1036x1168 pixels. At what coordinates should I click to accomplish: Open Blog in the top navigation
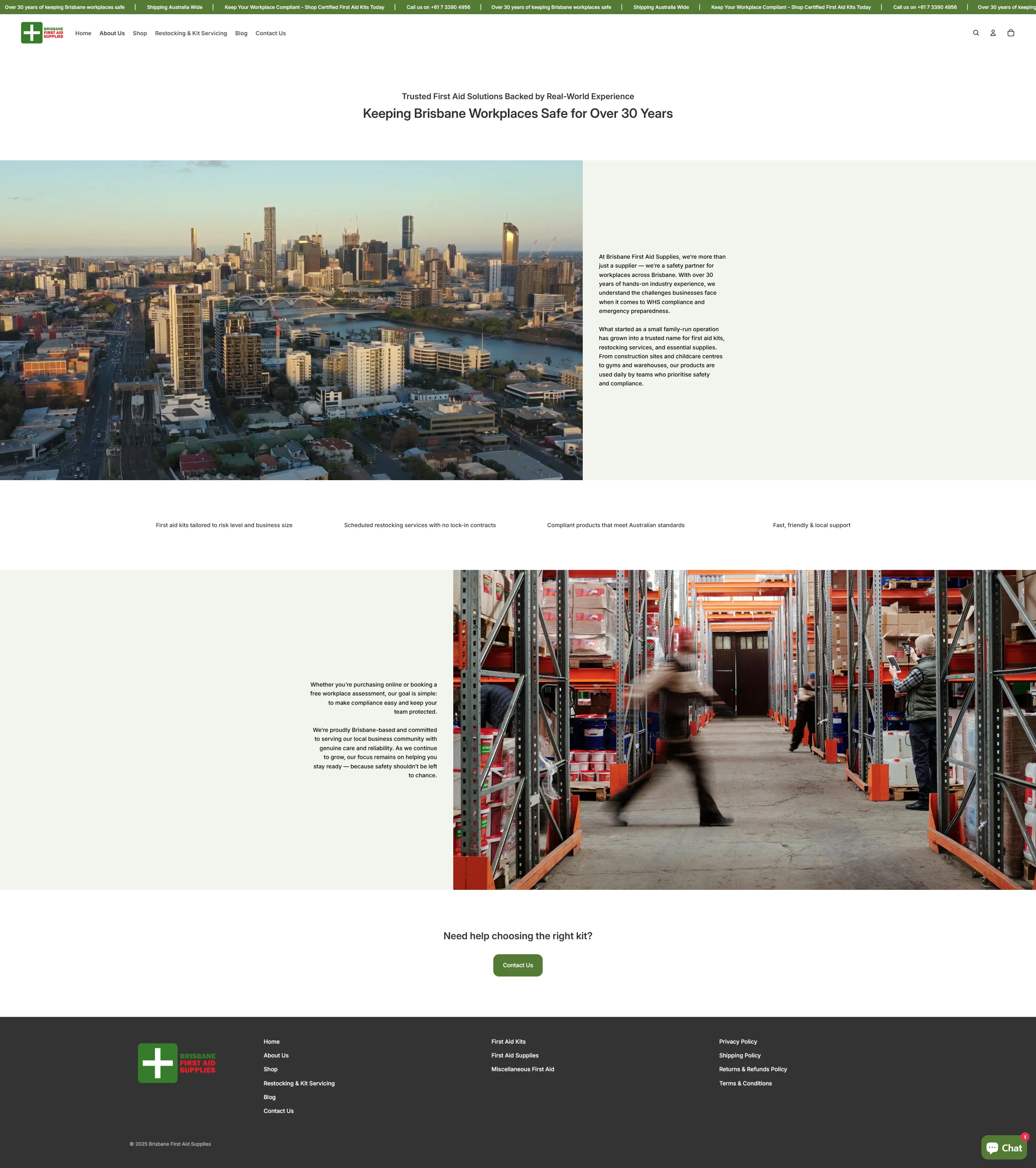pos(241,33)
